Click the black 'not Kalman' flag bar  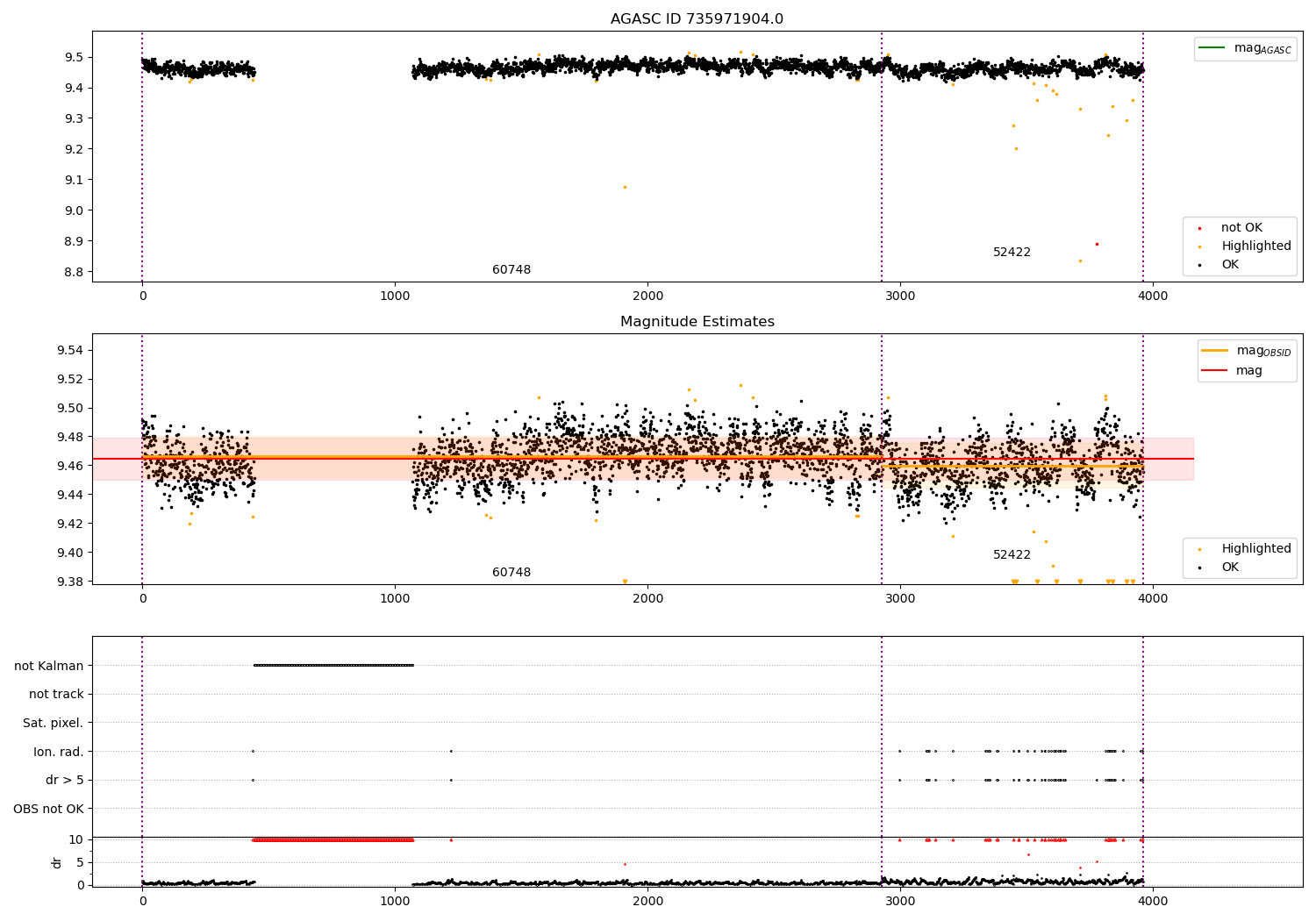point(333,665)
